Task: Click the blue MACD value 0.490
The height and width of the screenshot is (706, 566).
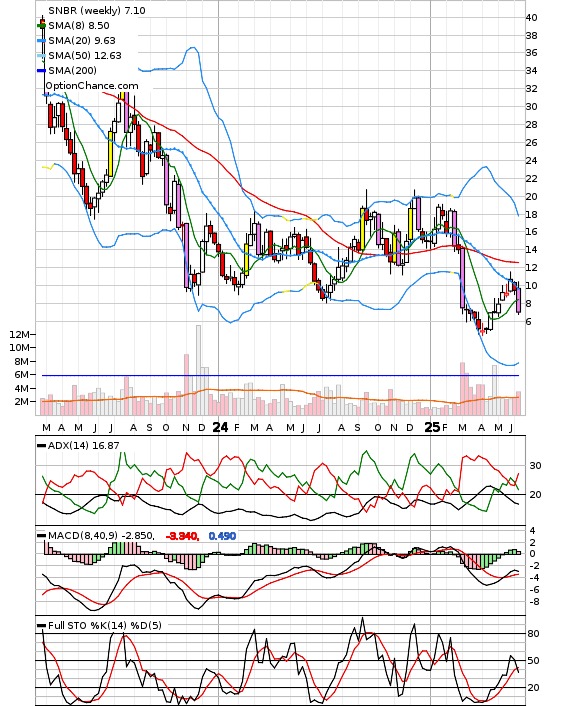Action: tap(222, 536)
